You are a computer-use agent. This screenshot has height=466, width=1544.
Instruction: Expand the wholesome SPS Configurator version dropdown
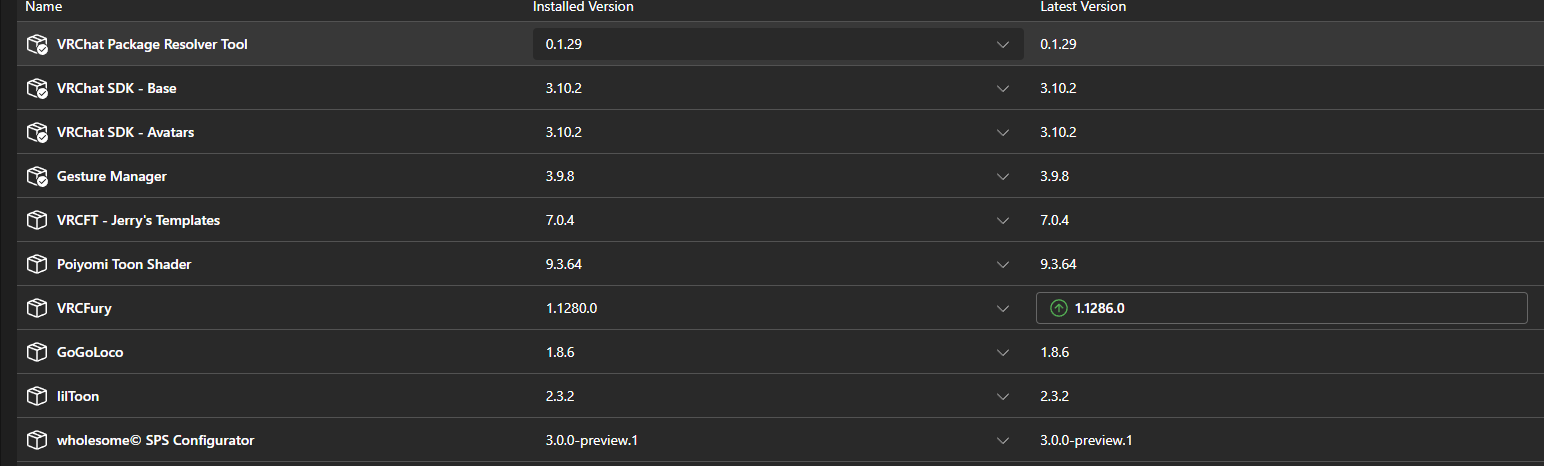[x=1003, y=440]
